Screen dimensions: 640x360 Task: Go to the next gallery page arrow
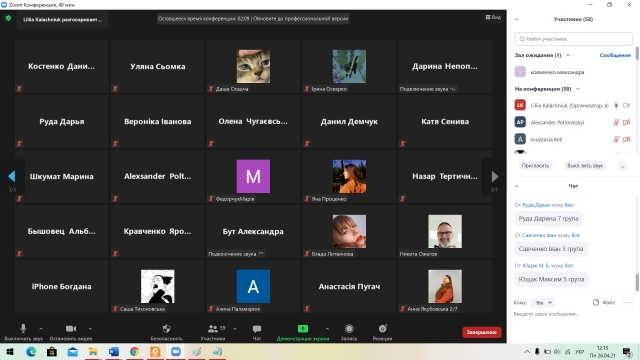[495, 176]
